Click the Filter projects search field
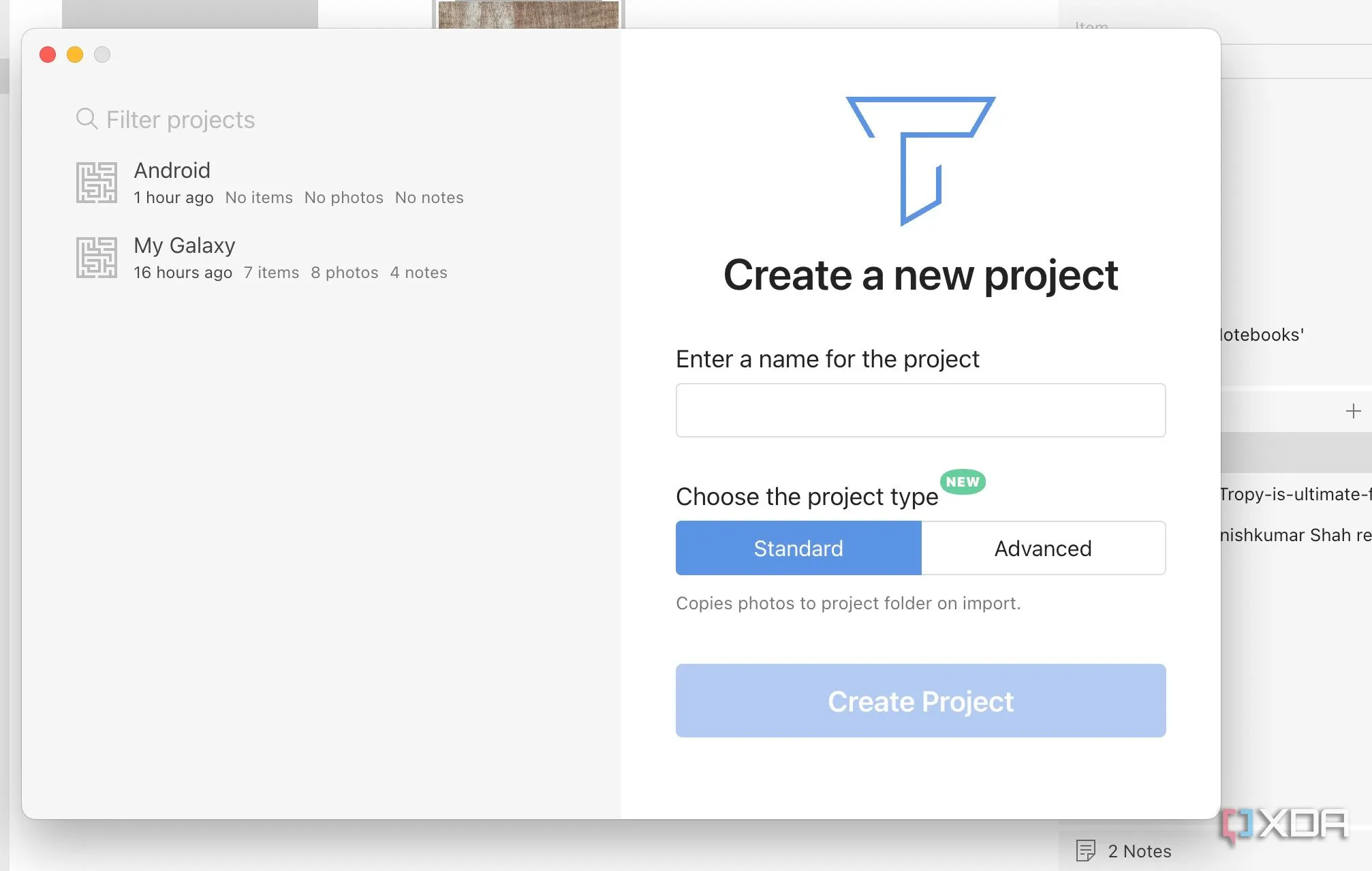 [x=320, y=119]
